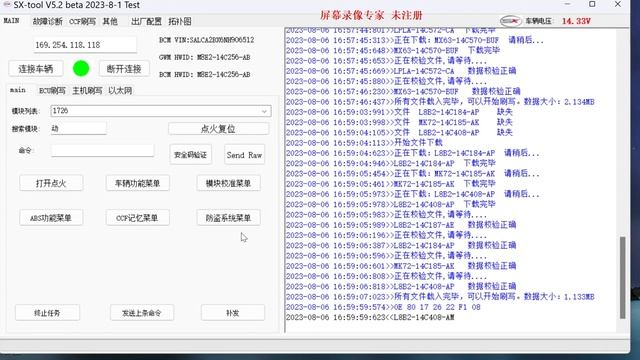Viewport: 640px width, 360px height.
Task: Switch to the main tab
Action: tap(18, 90)
